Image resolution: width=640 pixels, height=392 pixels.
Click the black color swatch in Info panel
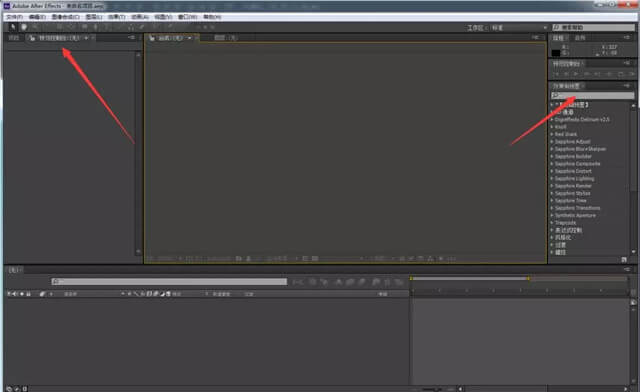tap(556, 53)
